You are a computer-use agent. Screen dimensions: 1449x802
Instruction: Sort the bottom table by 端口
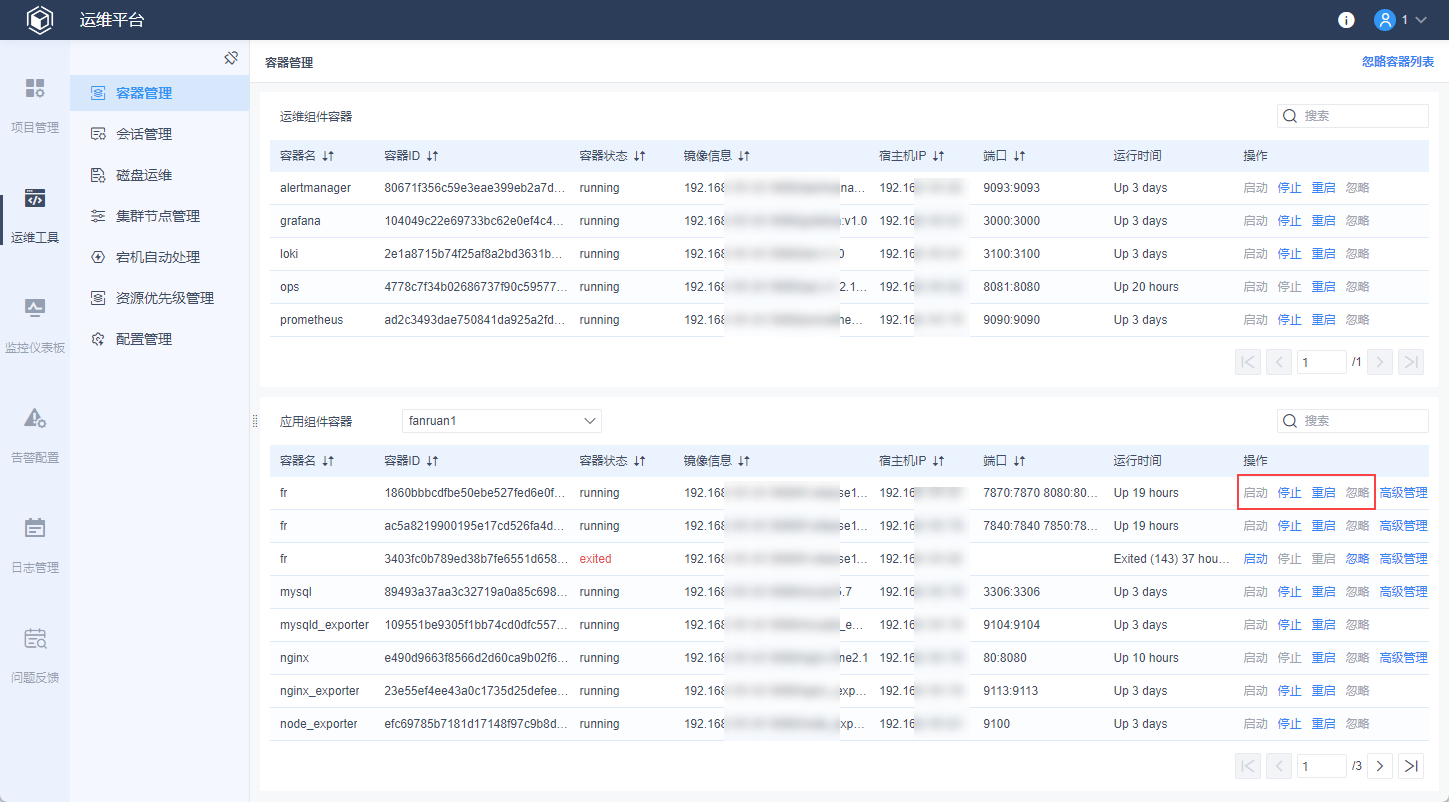[x=1019, y=461]
